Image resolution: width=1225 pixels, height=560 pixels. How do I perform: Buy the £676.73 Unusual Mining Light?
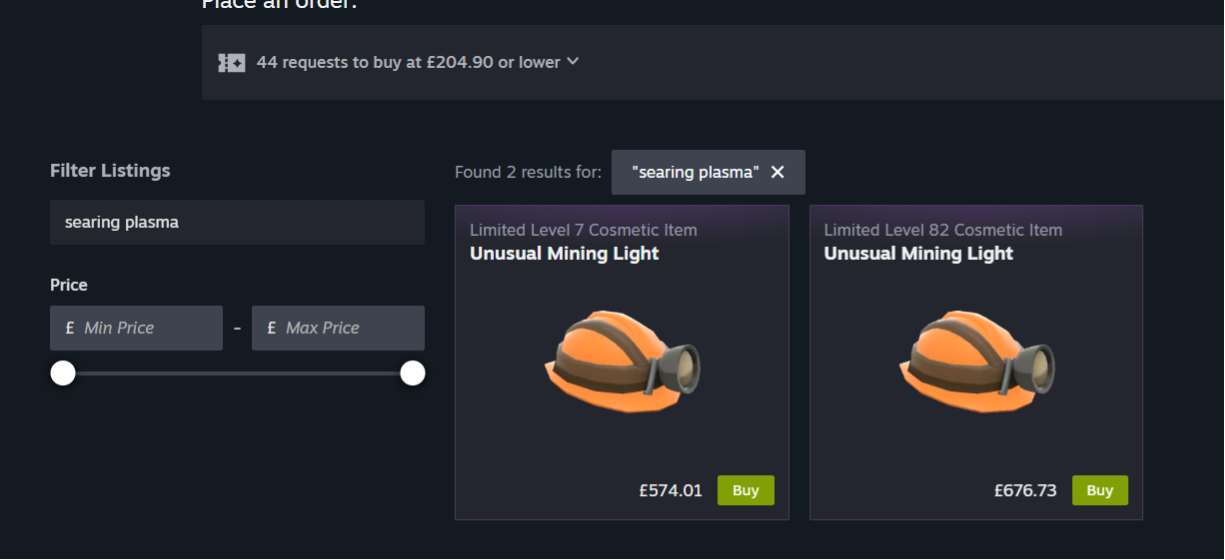[x=1100, y=490]
